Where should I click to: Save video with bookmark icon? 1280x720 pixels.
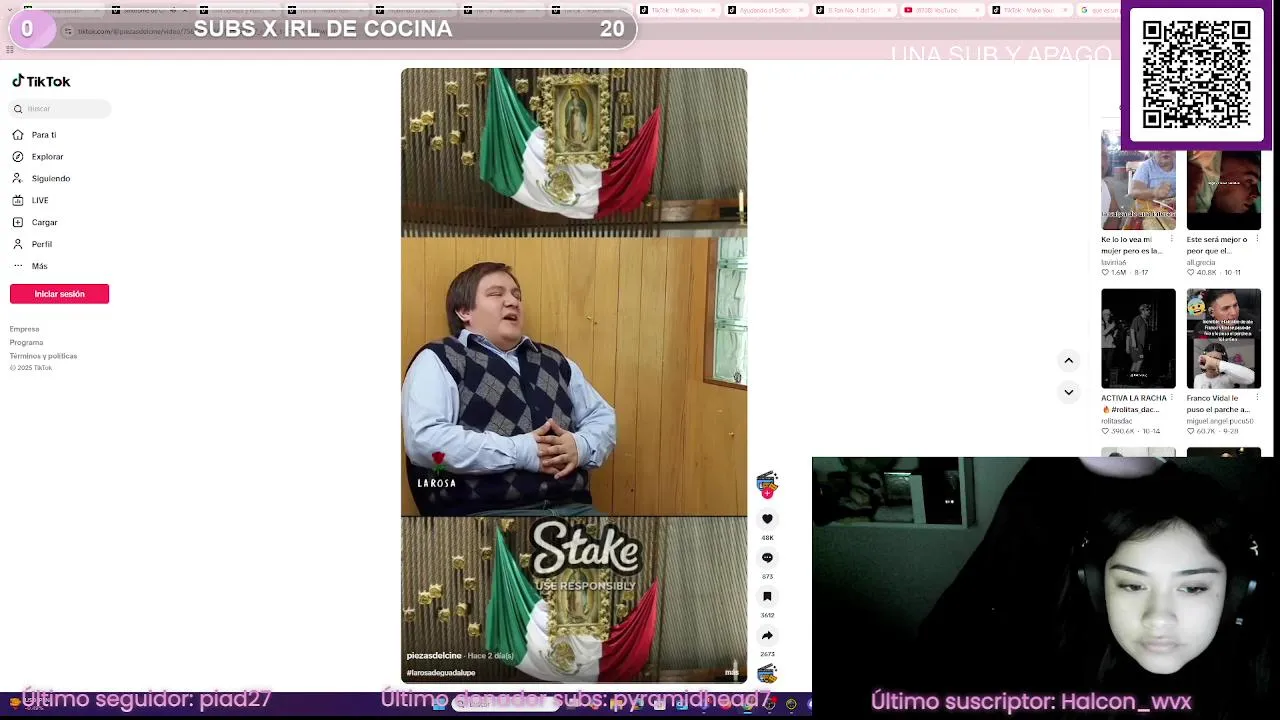coord(767,597)
